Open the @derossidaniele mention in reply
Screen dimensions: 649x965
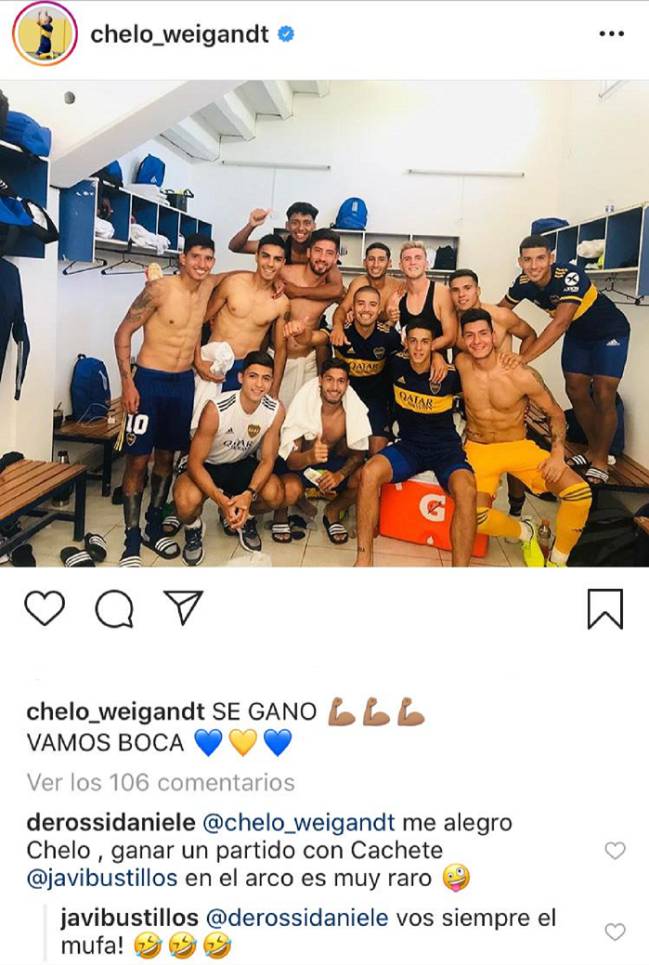[x=297, y=918]
